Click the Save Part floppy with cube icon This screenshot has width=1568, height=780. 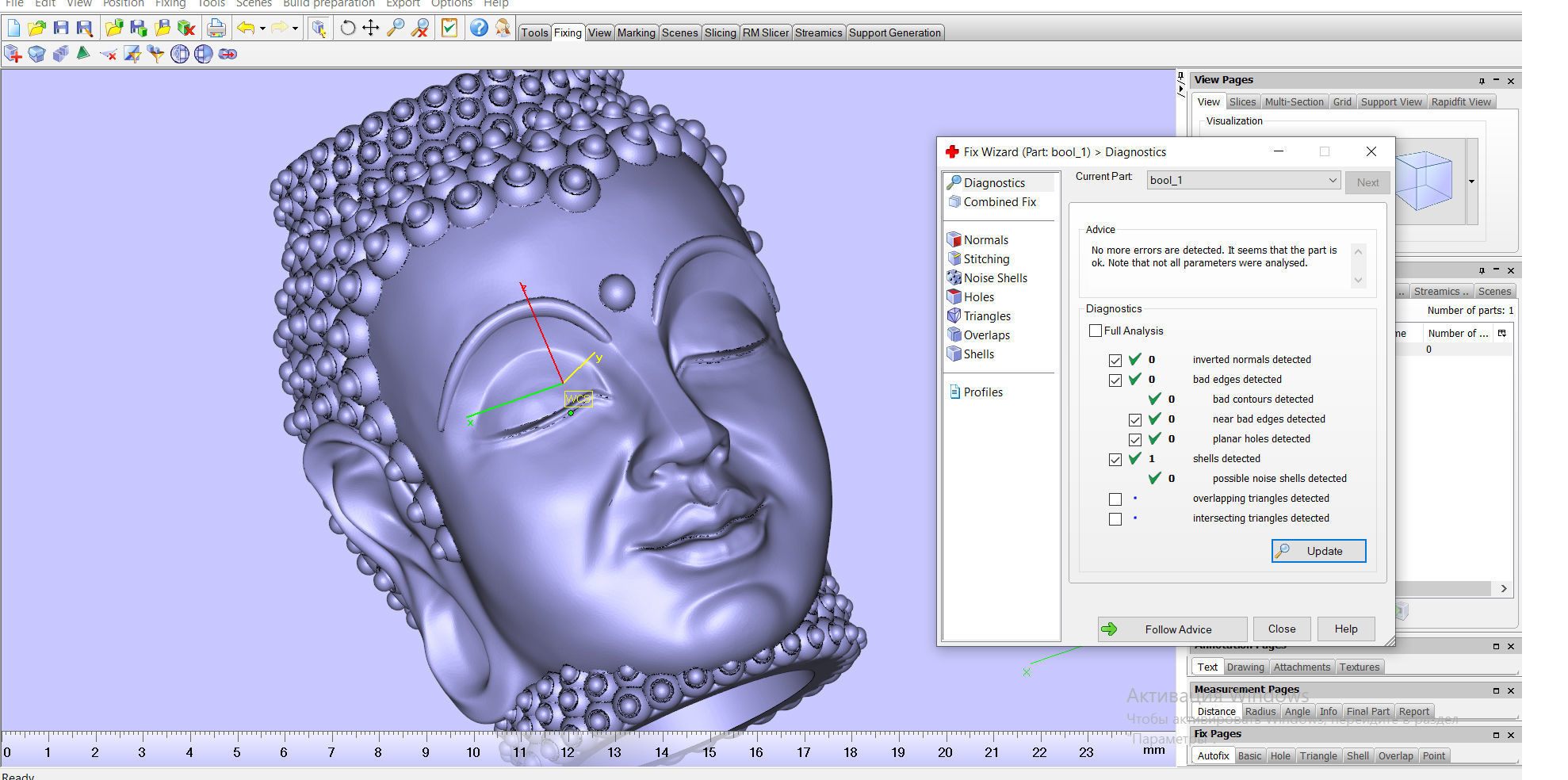click(x=139, y=29)
